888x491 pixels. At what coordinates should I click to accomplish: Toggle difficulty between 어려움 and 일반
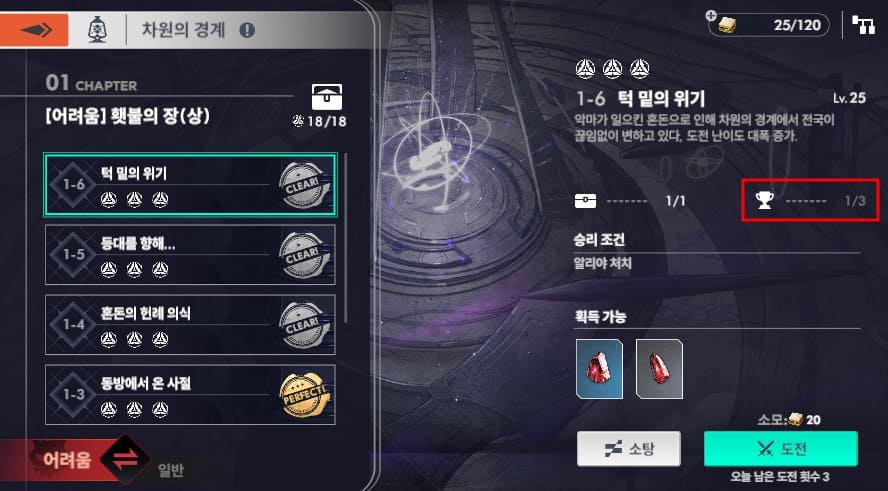coord(125,459)
